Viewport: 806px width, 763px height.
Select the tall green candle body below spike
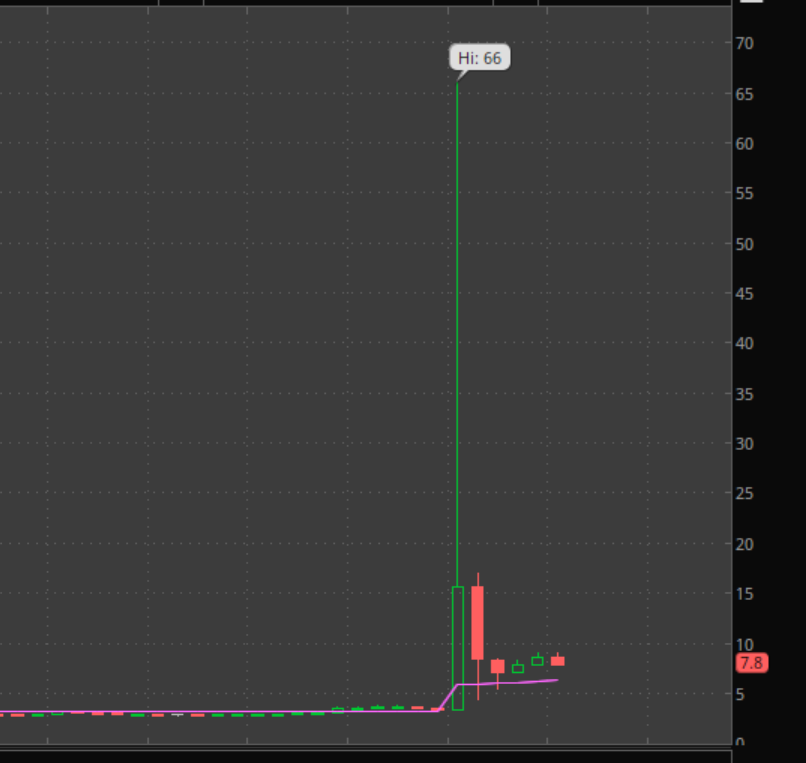pyautogui.click(x=457, y=648)
